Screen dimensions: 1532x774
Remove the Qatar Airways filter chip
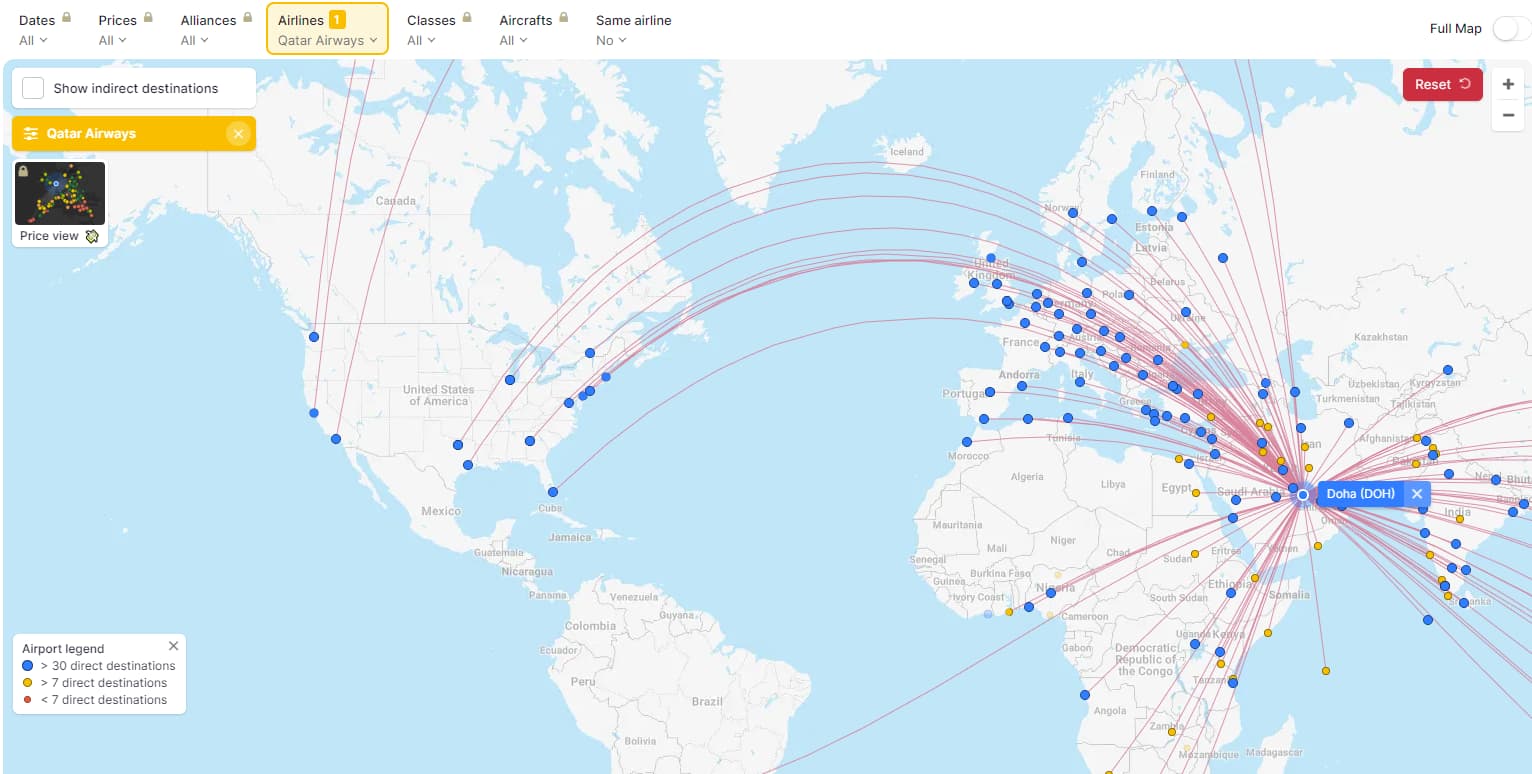pos(238,134)
